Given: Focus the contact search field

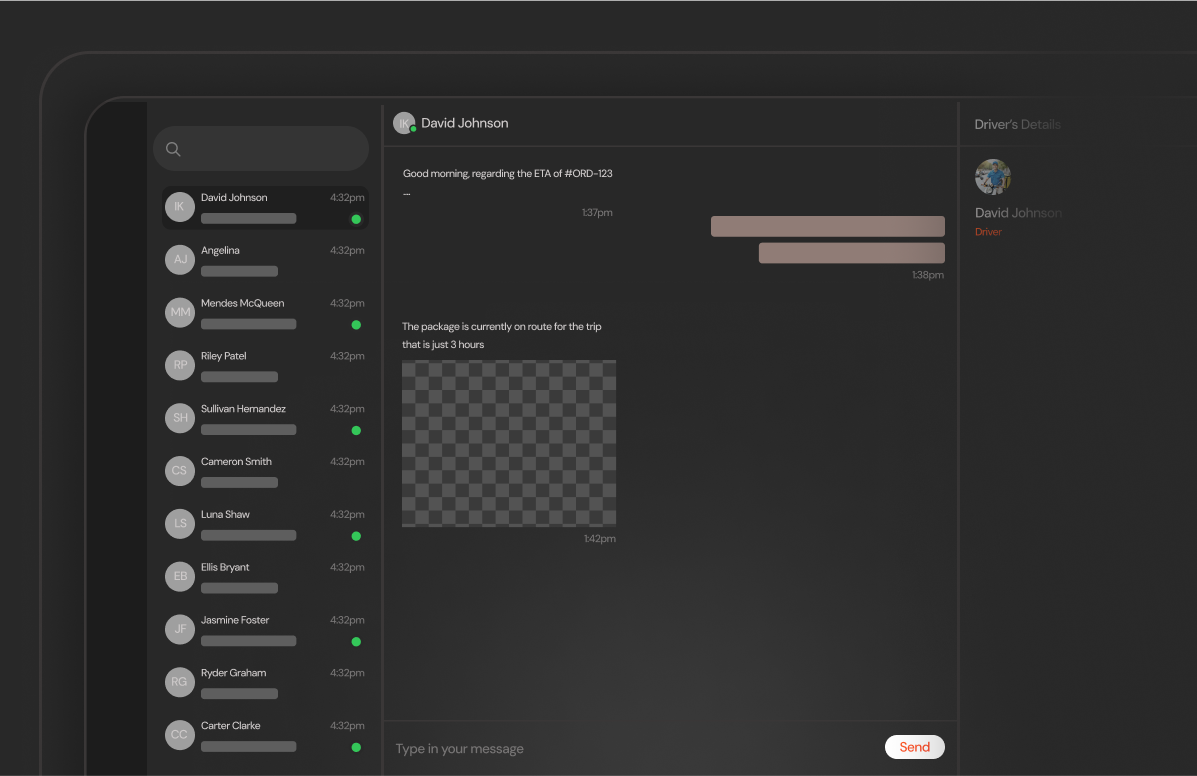Looking at the screenshot, I should click(261, 149).
